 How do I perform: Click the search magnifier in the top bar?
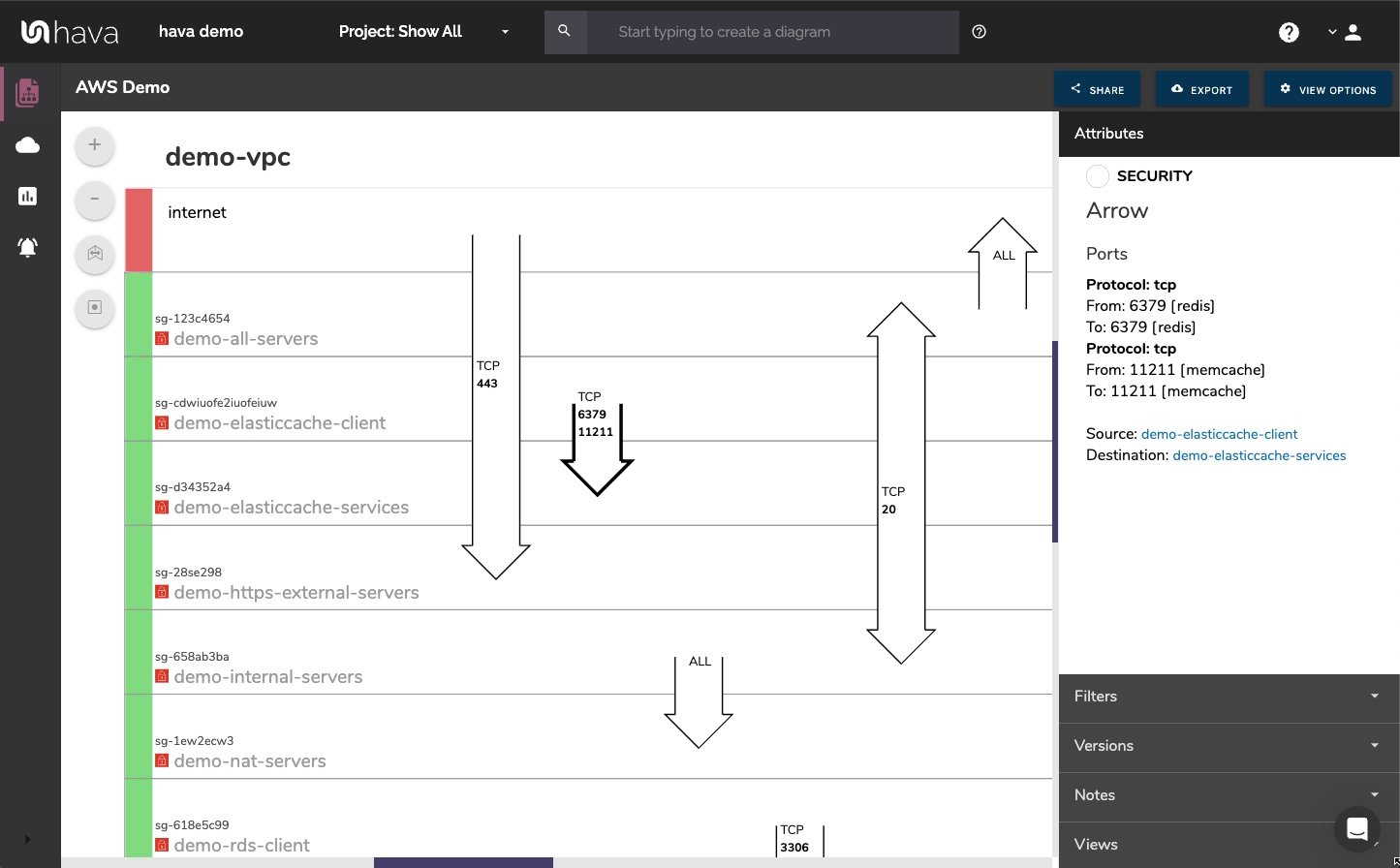(565, 31)
